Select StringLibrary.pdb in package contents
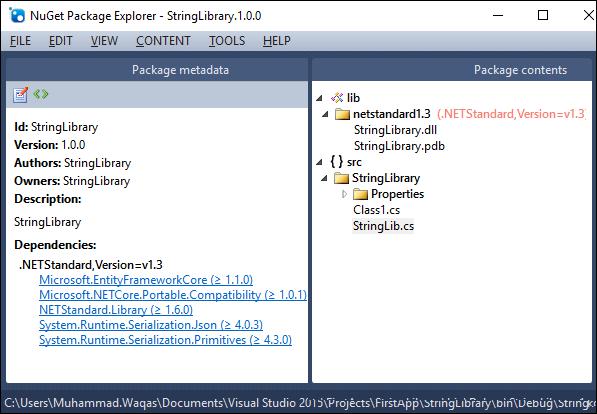This screenshot has width=597, height=414. pos(399,146)
